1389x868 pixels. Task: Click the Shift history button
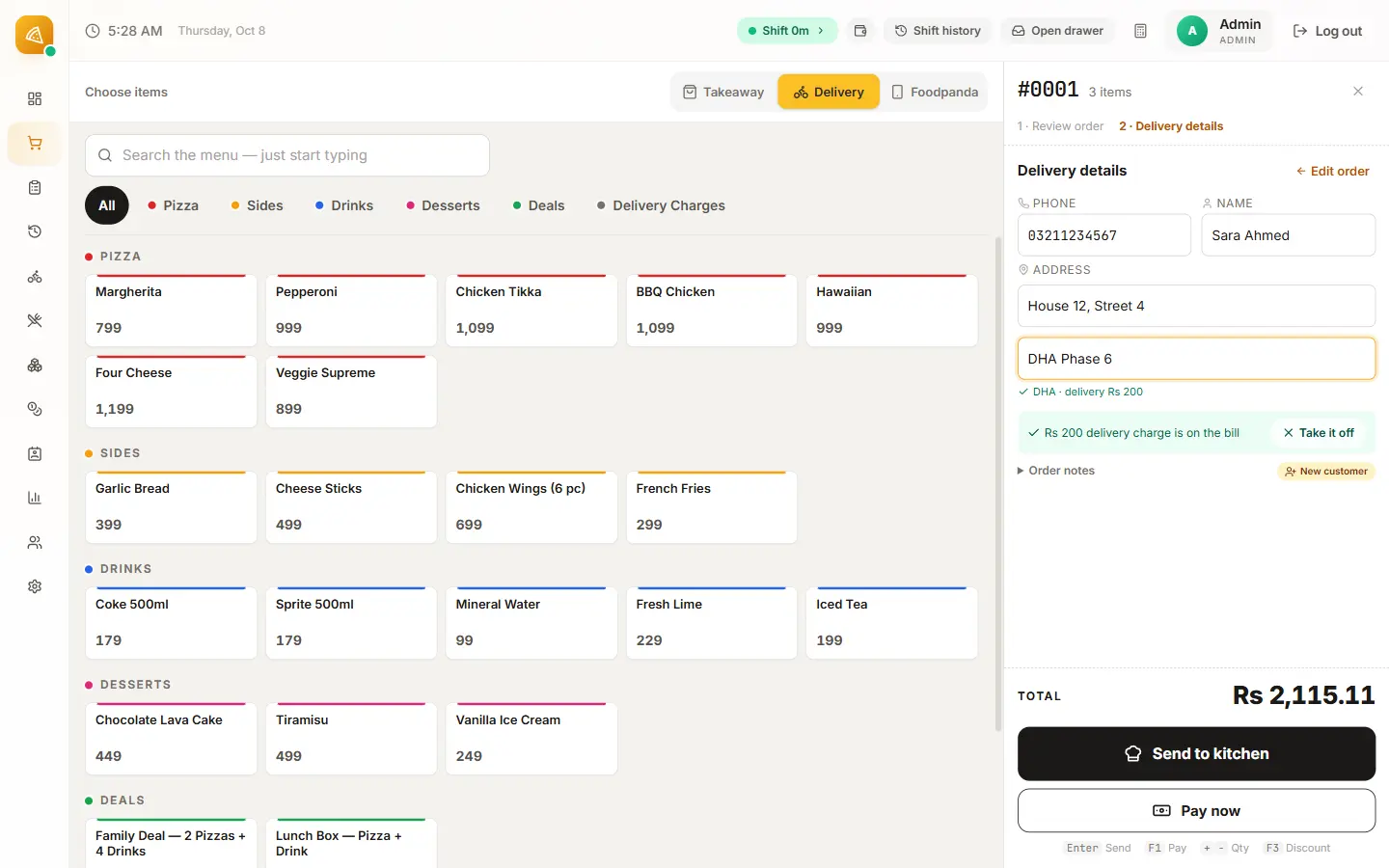pos(938,31)
